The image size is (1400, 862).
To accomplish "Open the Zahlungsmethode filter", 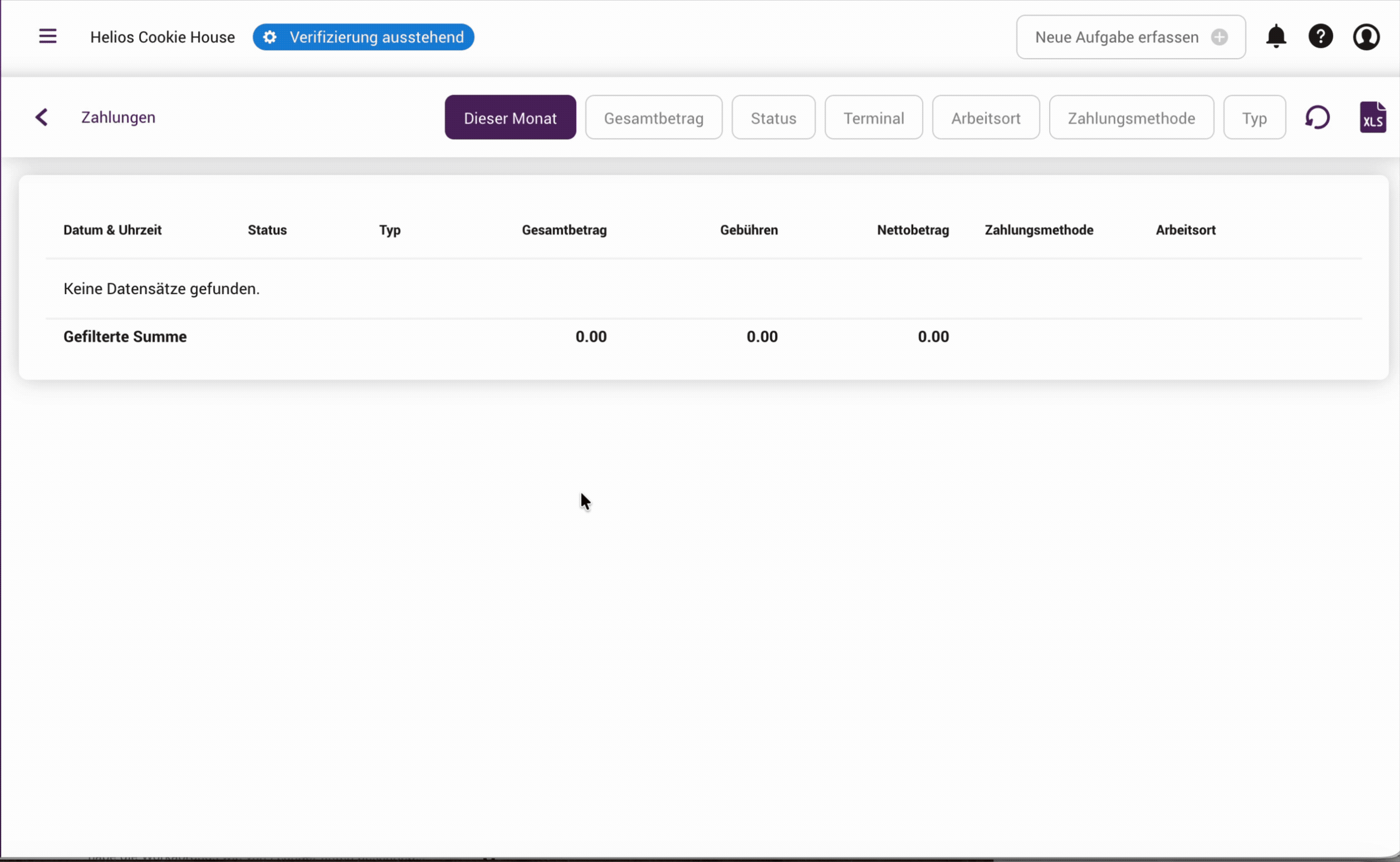I will 1132,117.
